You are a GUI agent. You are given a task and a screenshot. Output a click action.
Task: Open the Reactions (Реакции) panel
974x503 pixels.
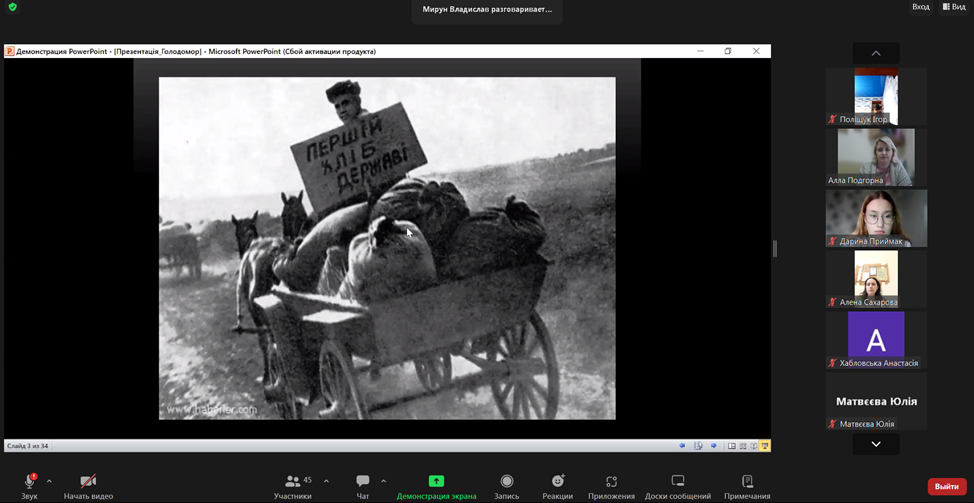coord(557,482)
